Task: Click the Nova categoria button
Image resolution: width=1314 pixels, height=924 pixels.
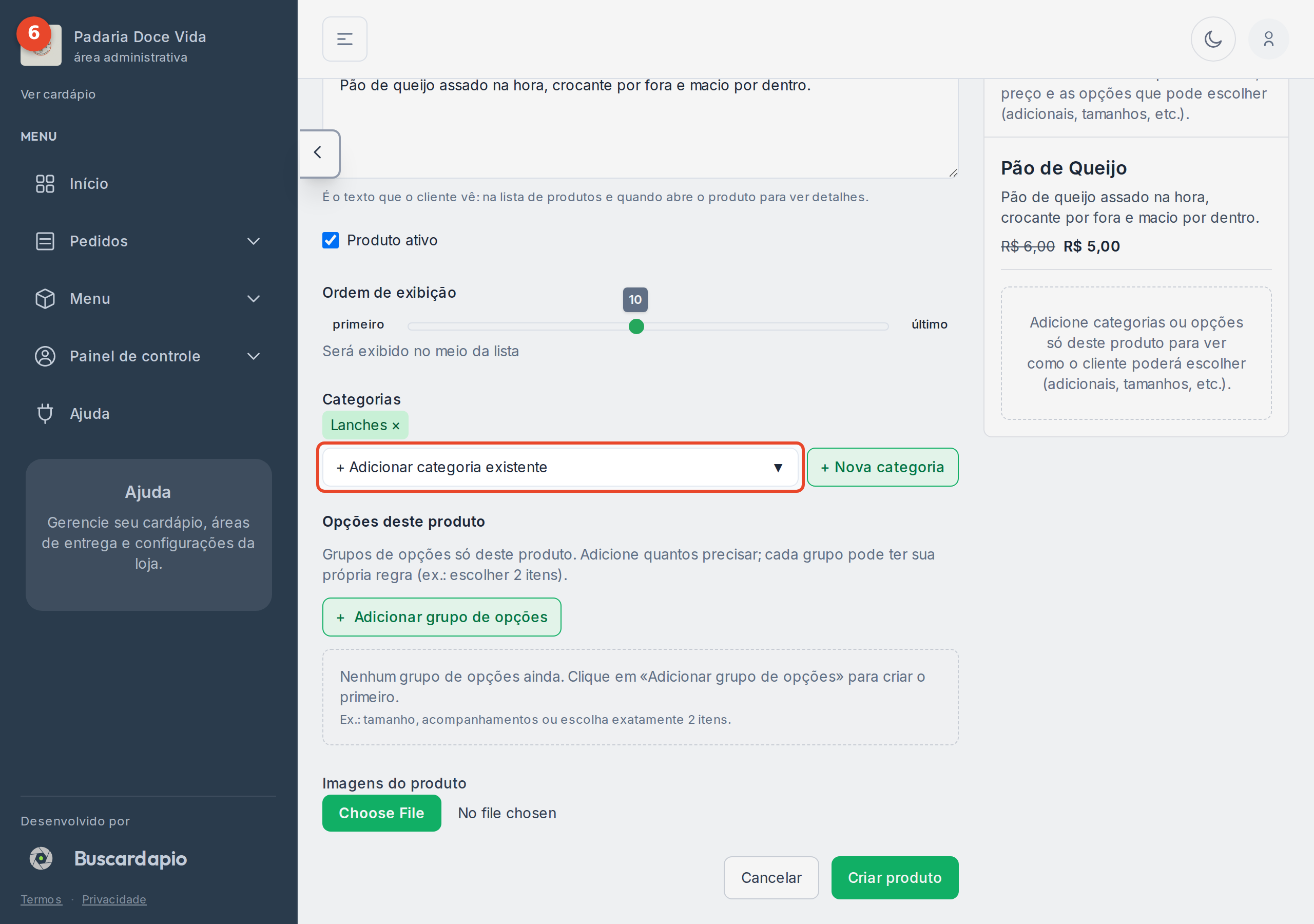Action: pyautogui.click(x=882, y=467)
